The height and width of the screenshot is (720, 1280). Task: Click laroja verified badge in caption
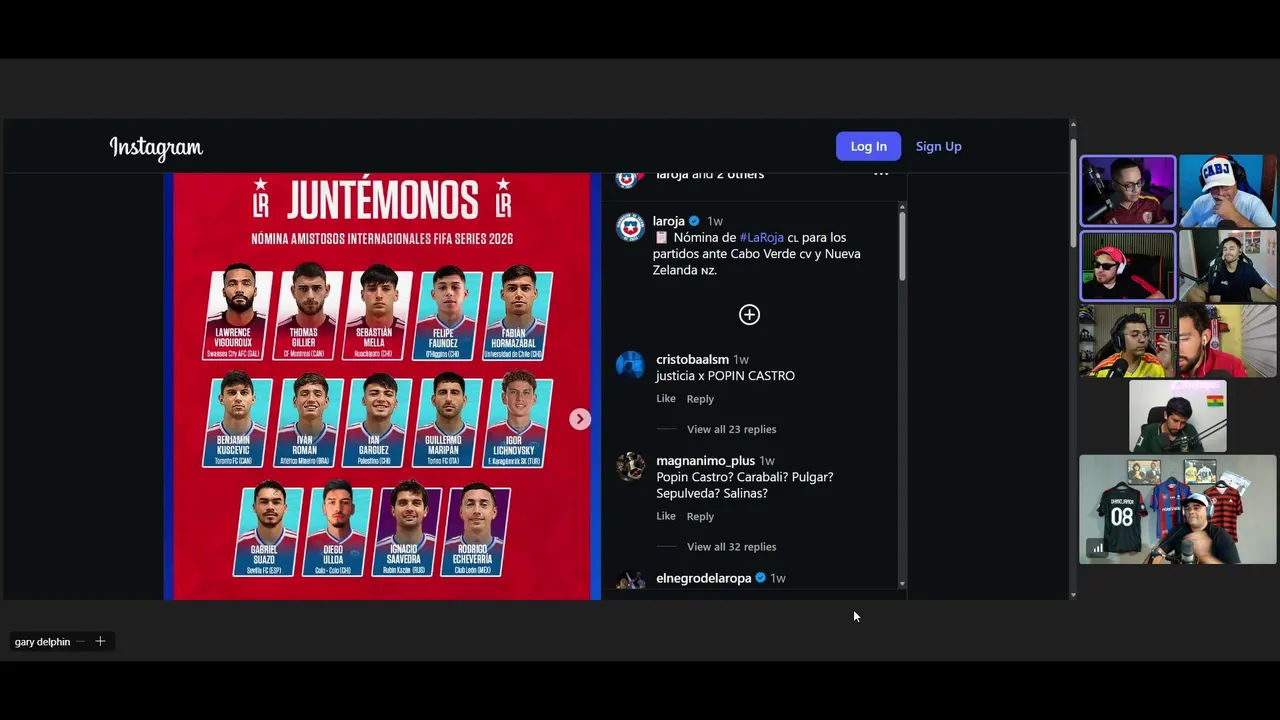(694, 221)
